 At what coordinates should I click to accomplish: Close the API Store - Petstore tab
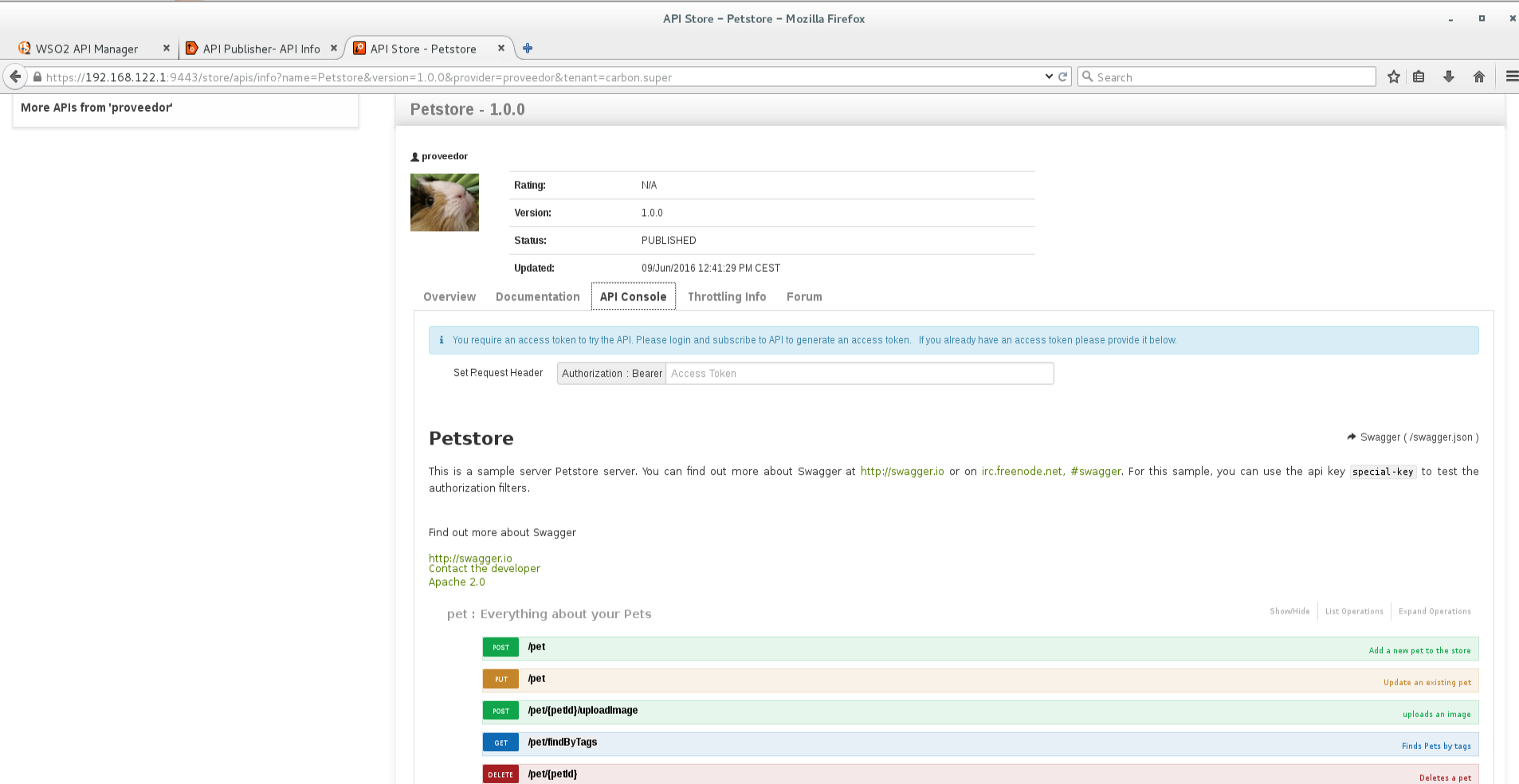click(x=501, y=48)
